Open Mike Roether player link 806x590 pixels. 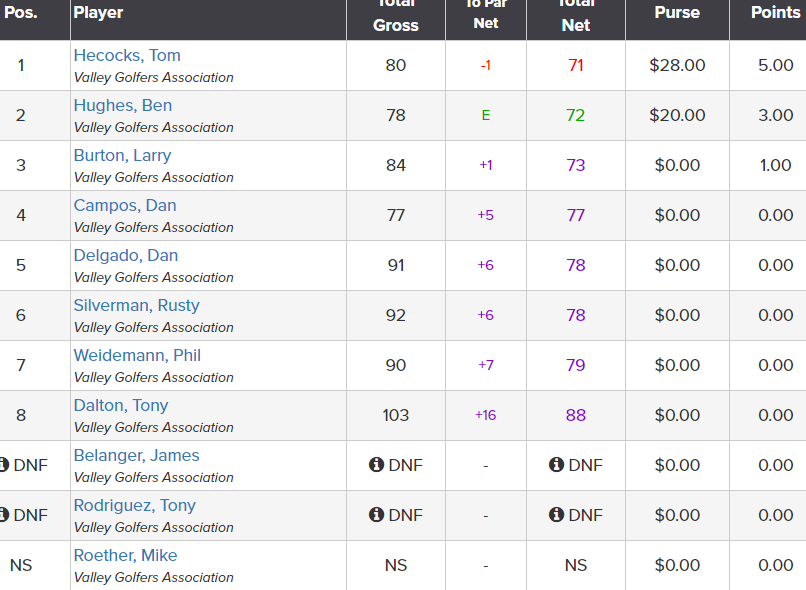[x=125, y=555]
